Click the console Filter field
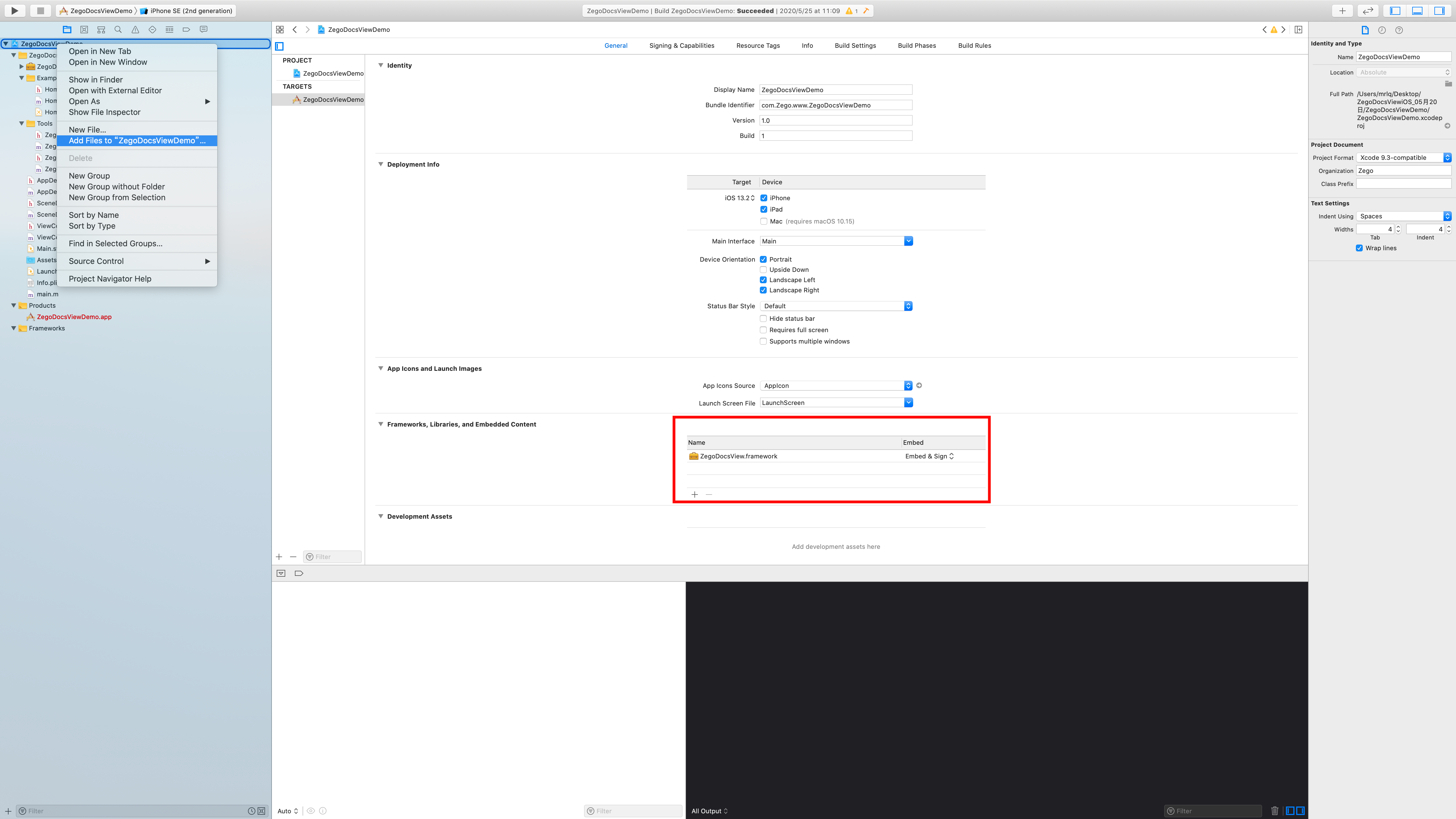Screen dimensions: 1456x819 pyautogui.click(x=1213, y=810)
